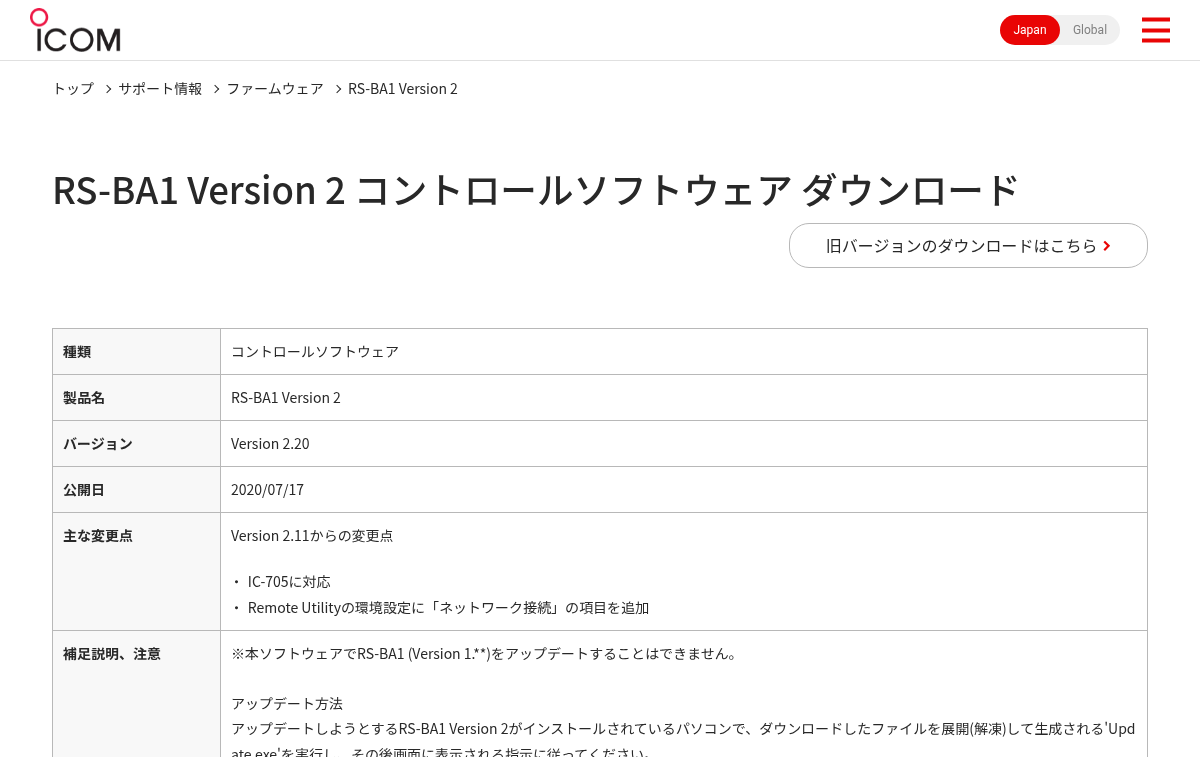Viewport: 1200px width, 757px height.
Task: Select the コントロールソフトウェア table cell
Action: [684, 352]
